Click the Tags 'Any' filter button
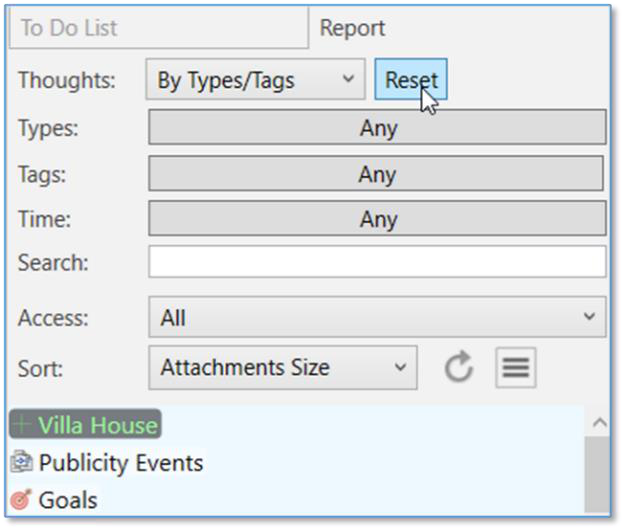The image size is (624, 530). (x=376, y=174)
